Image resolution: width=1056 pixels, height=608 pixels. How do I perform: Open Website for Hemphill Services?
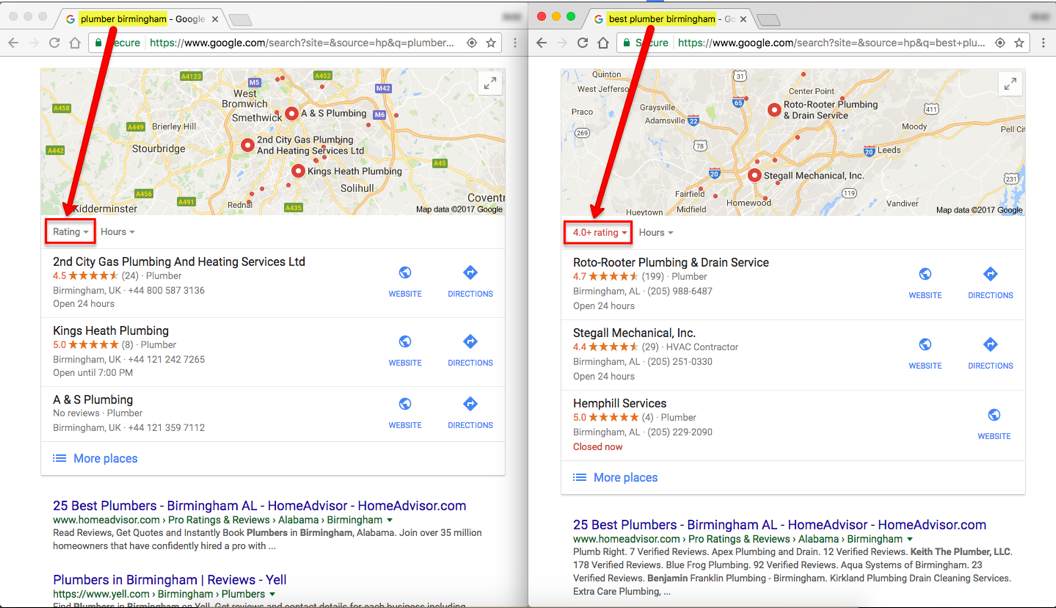994,424
